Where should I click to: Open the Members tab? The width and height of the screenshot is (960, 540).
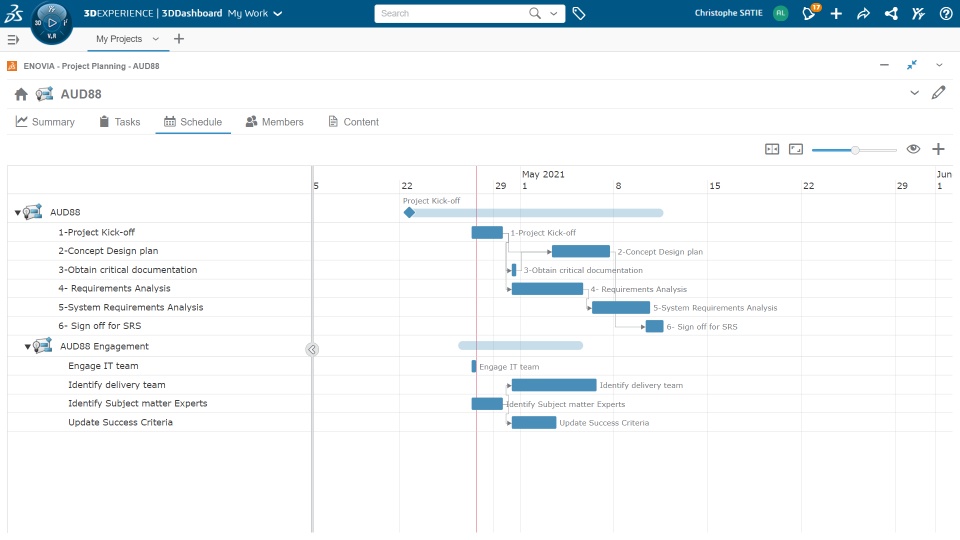tap(274, 122)
